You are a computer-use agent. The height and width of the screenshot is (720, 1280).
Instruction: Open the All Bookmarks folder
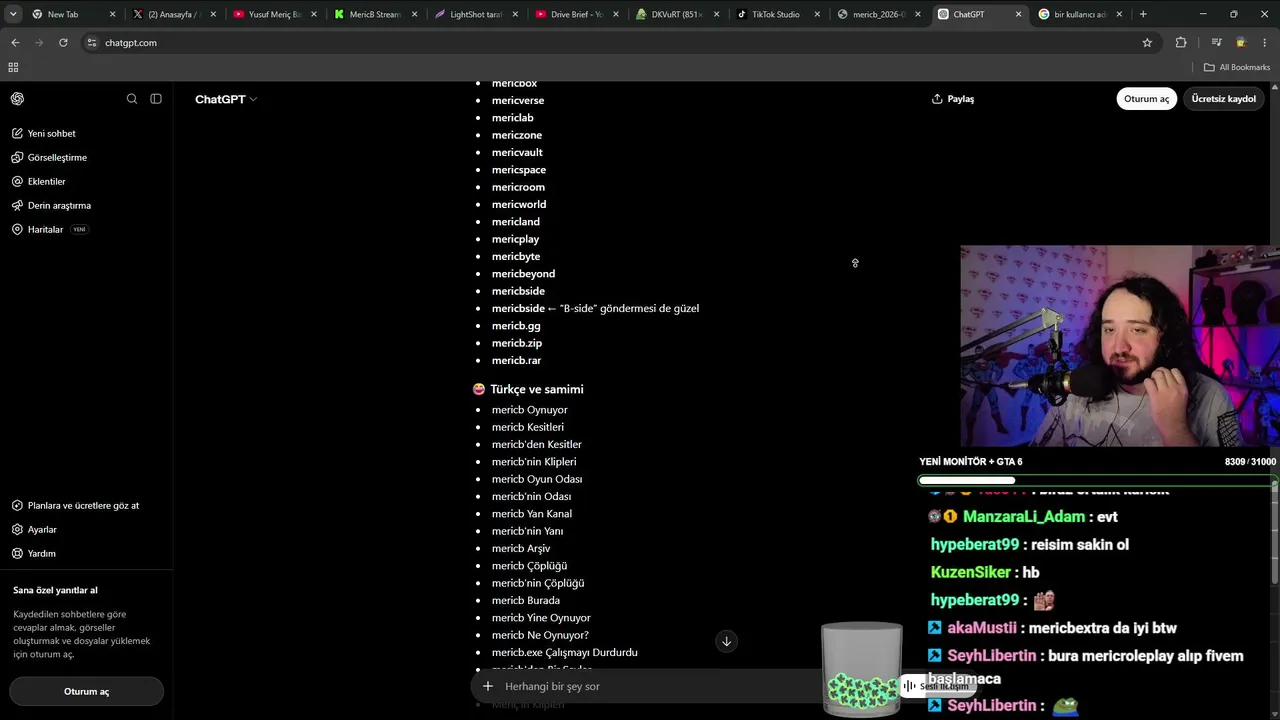pyautogui.click(x=1237, y=67)
